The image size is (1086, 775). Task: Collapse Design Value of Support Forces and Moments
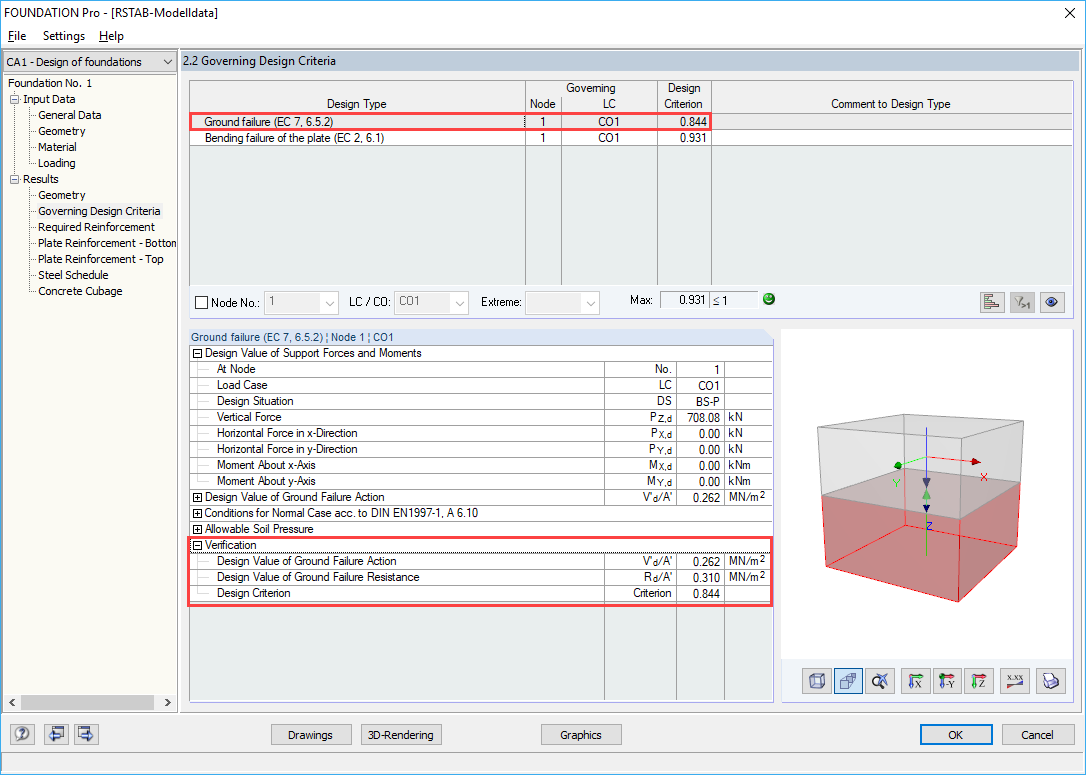click(x=197, y=353)
